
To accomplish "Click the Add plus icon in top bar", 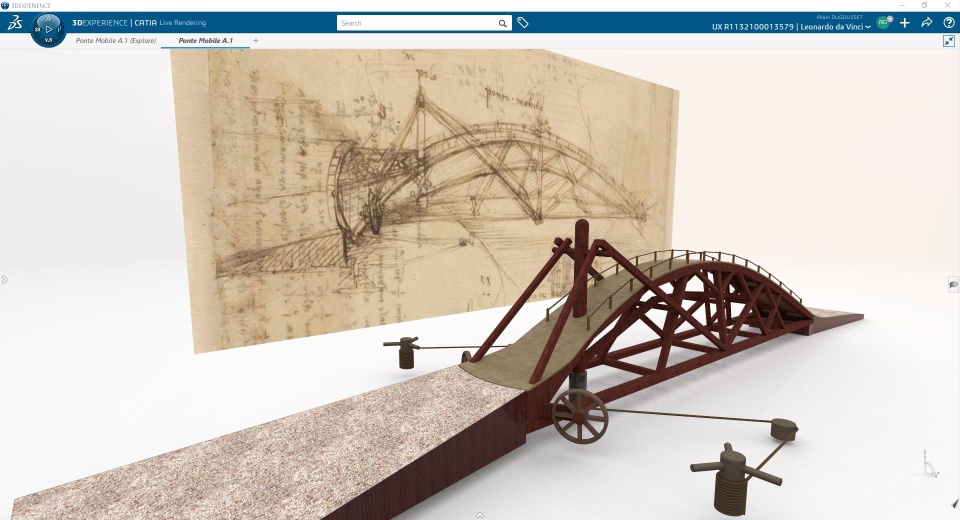I will pyautogui.click(x=905, y=23).
